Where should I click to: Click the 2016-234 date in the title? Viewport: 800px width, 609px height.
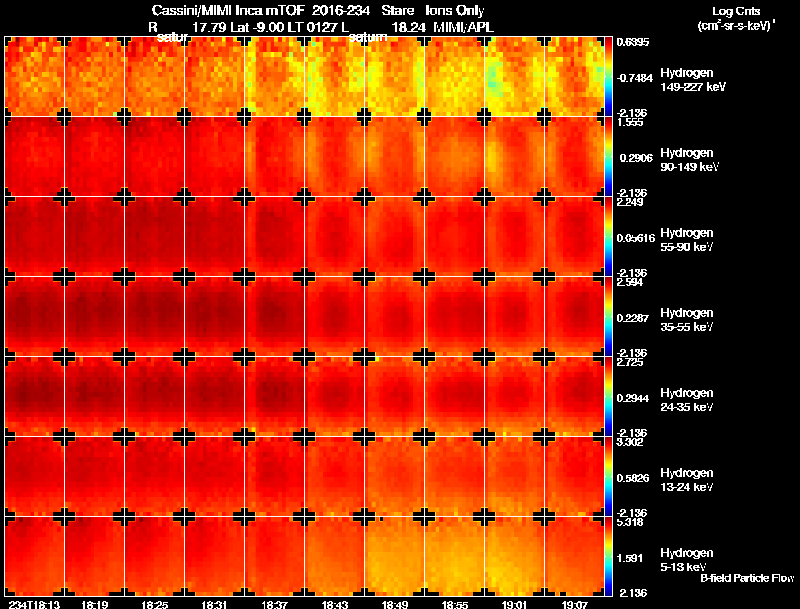(341, 10)
